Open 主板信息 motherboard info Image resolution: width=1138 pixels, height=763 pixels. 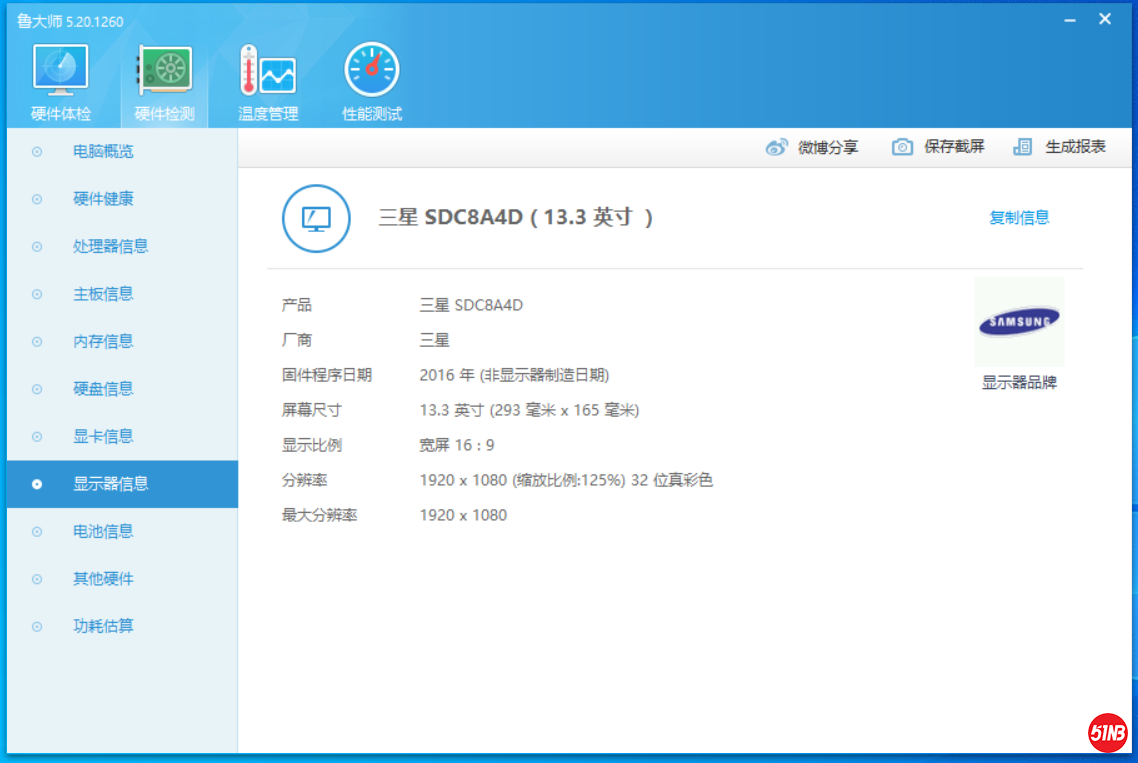click(x=103, y=294)
